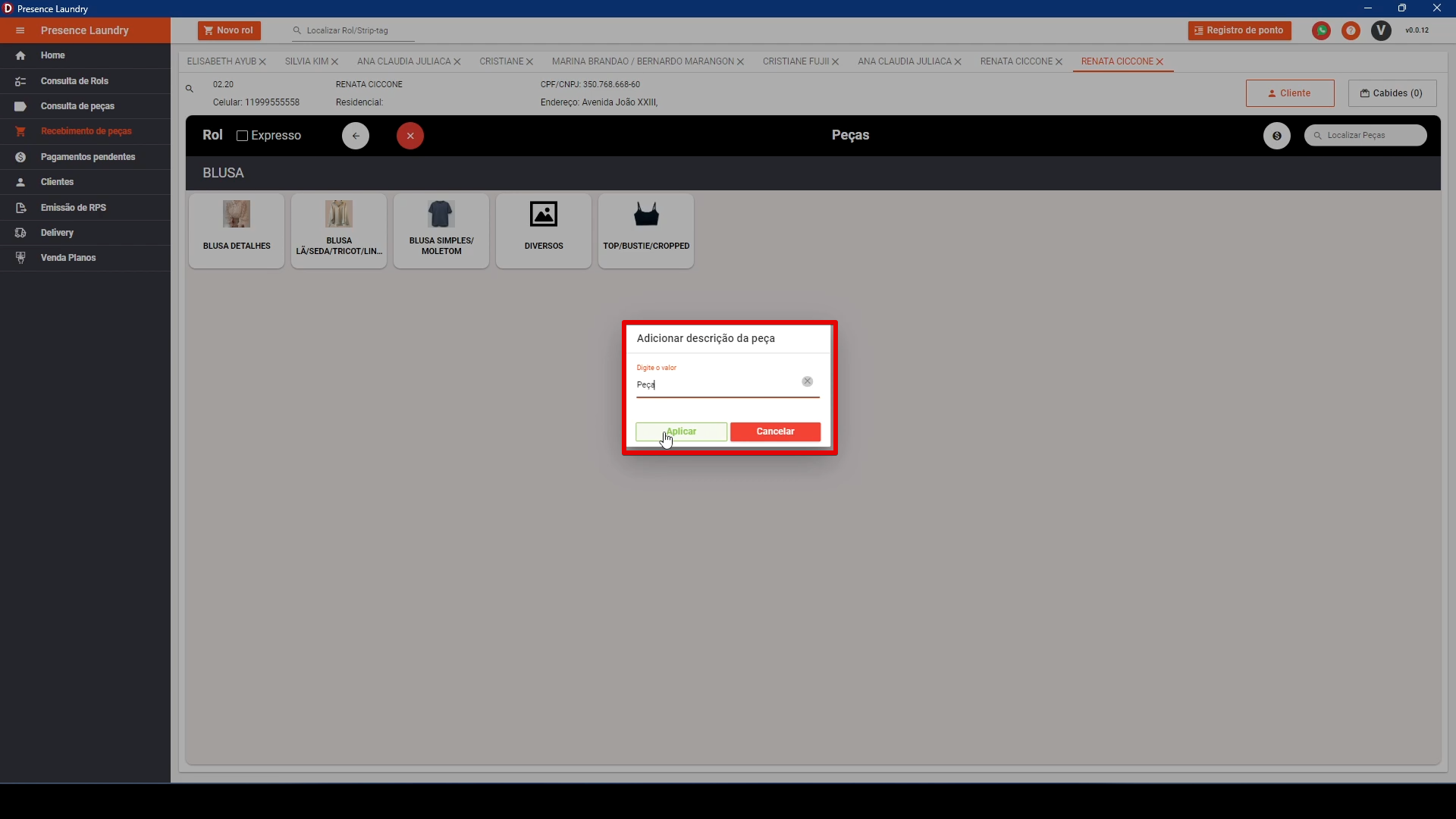Focus the Localizar Rol/Strip-tag search field
This screenshot has width=1456, height=819.
pos(353,31)
